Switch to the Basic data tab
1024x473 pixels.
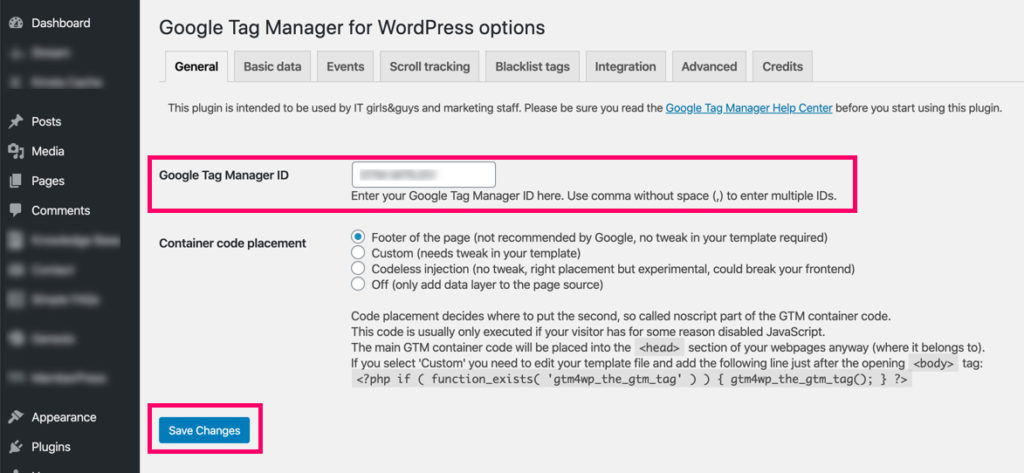[272, 67]
